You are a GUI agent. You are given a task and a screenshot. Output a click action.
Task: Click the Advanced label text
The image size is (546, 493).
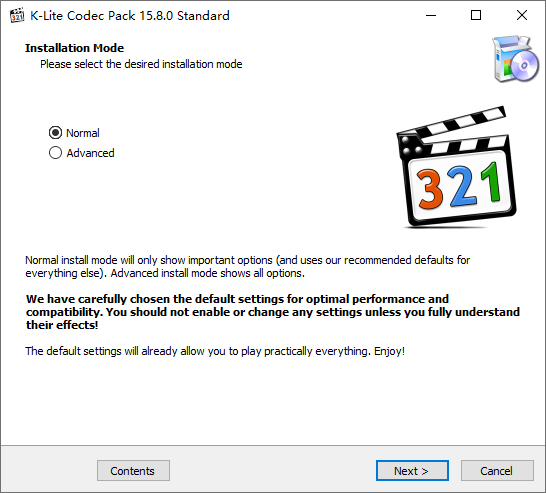[90, 153]
